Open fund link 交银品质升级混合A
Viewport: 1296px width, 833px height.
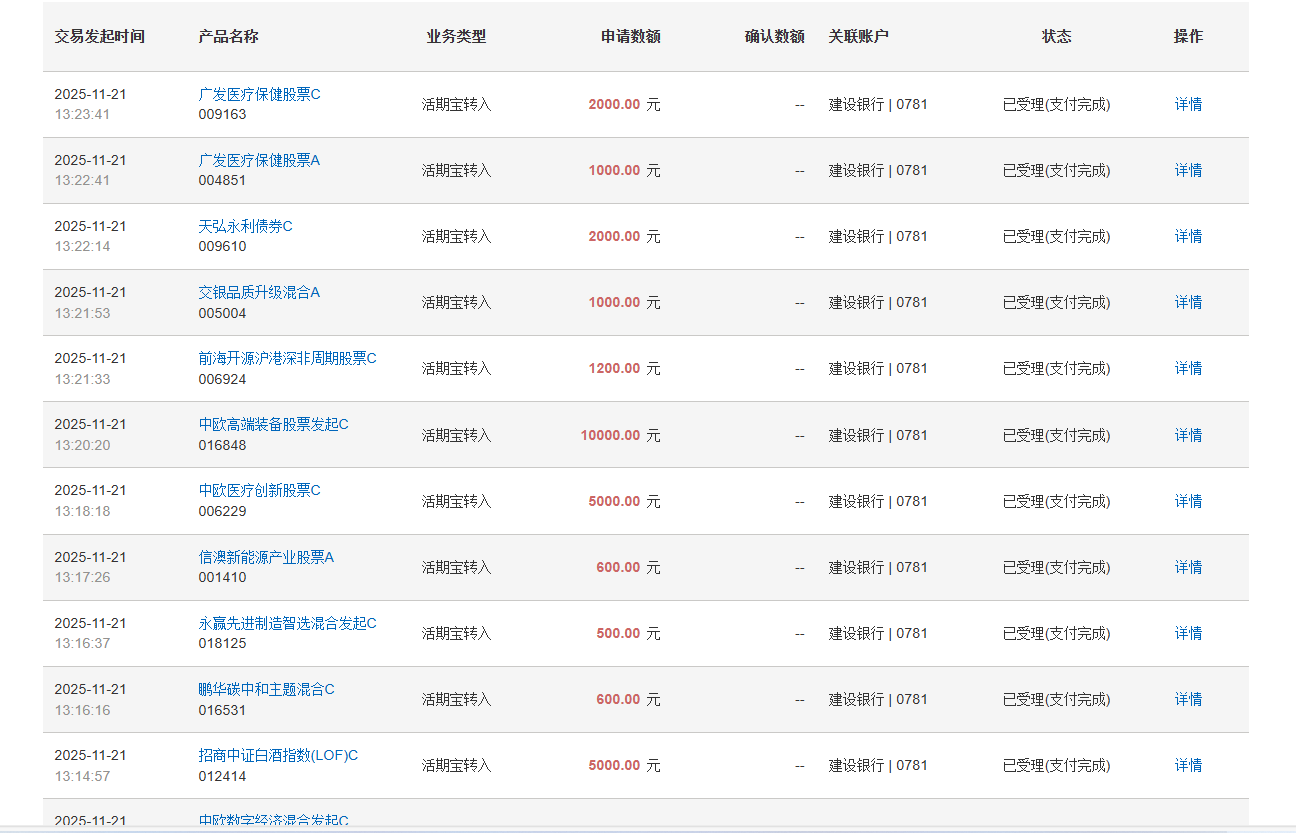[x=259, y=292]
